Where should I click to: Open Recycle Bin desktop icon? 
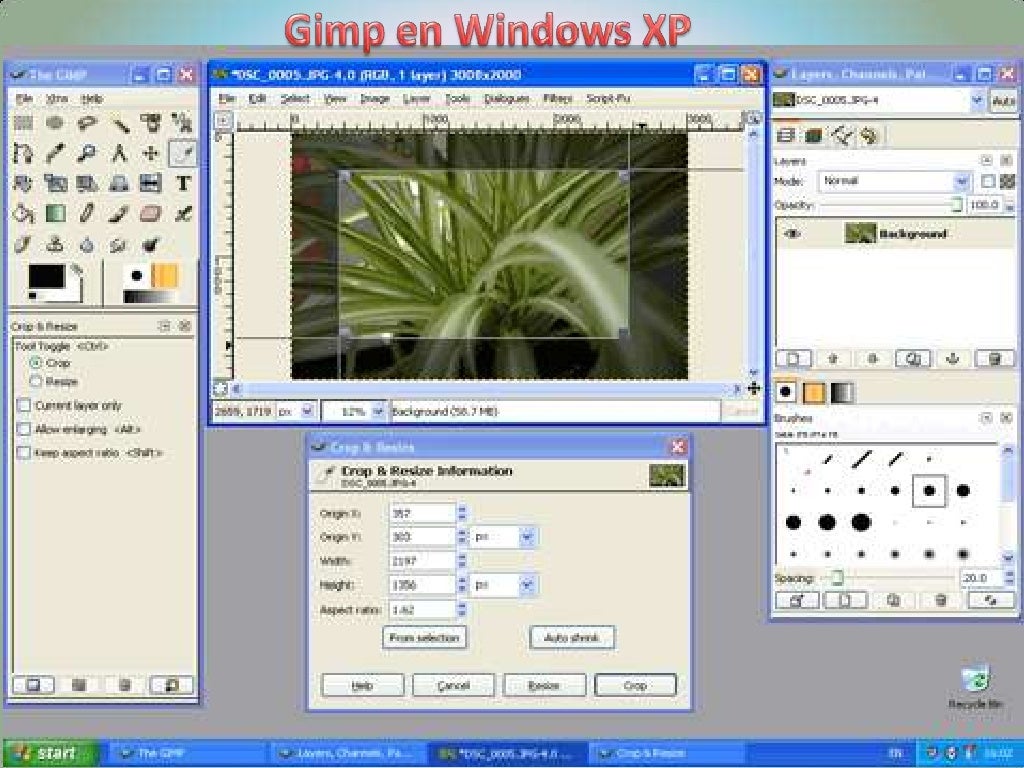coord(976,687)
